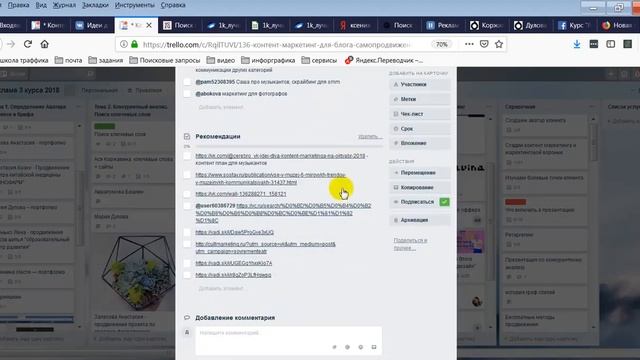
Task: Open the Яндекс.Переводчик bookmark
Action: click(384, 60)
